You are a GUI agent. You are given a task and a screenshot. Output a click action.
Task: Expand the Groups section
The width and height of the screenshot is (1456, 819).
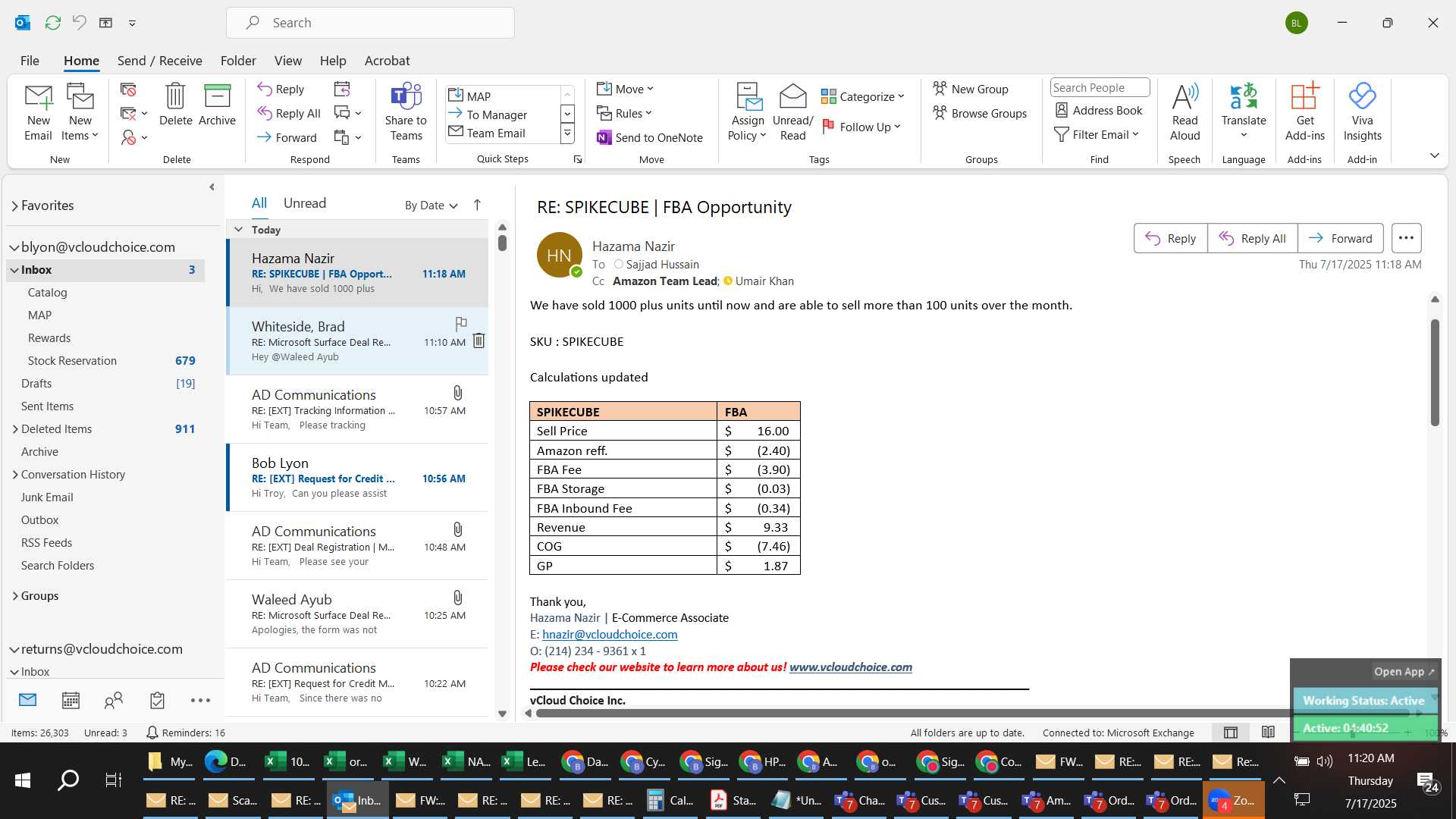pyautogui.click(x=15, y=596)
